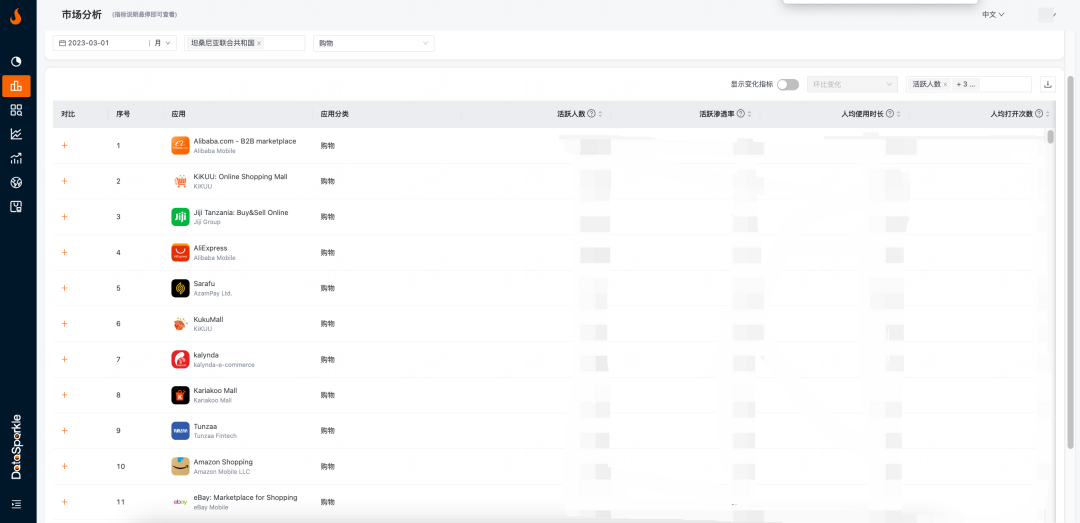
Task: Add Tunzaa row to comparison
Action: (x=65, y=431)
